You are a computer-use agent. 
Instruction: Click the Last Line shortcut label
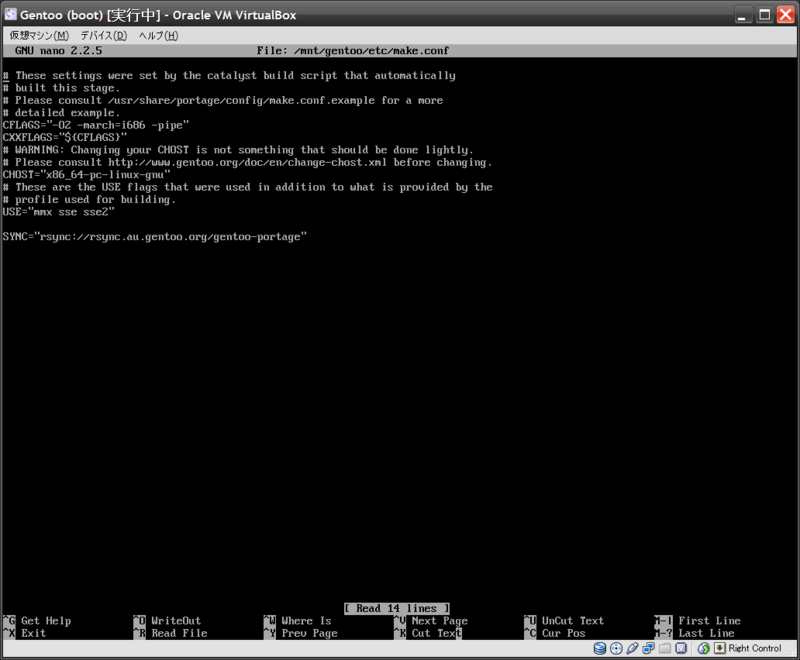tap(706, 633)
